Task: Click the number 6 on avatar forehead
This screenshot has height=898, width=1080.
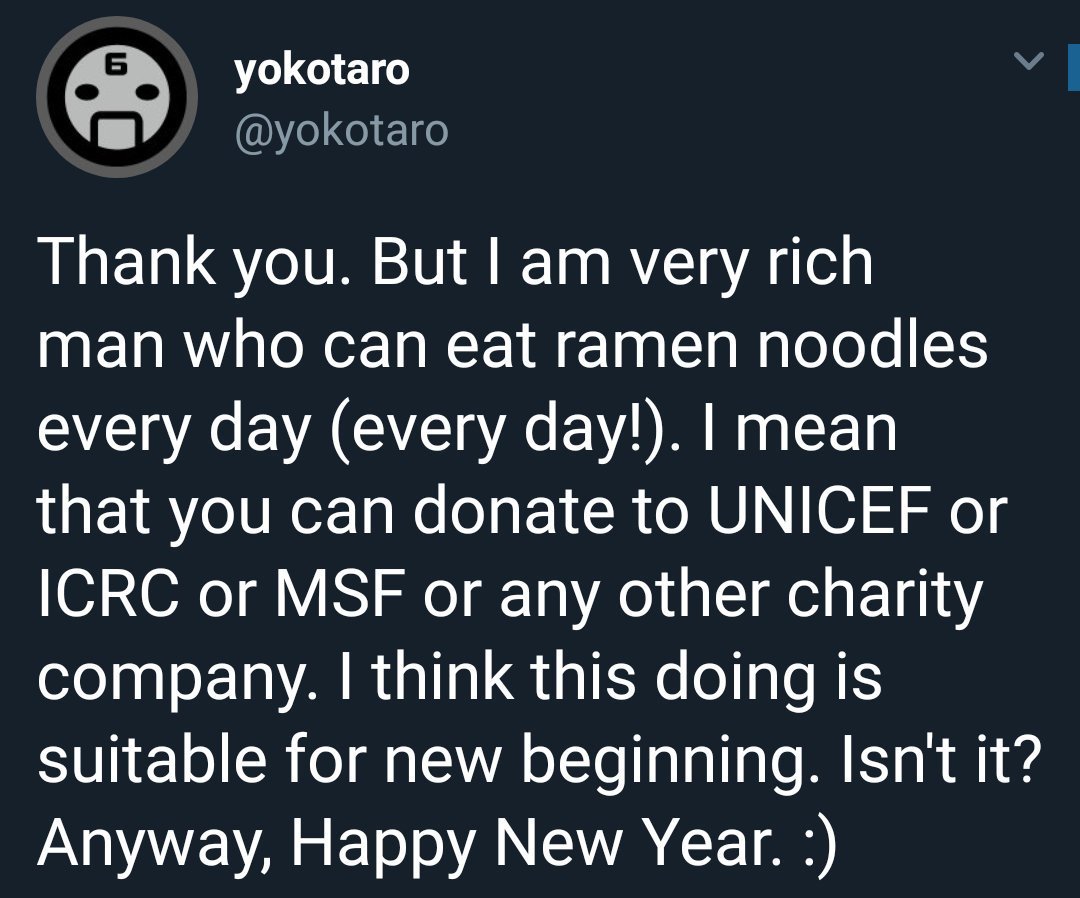Action: coord(116,66)
